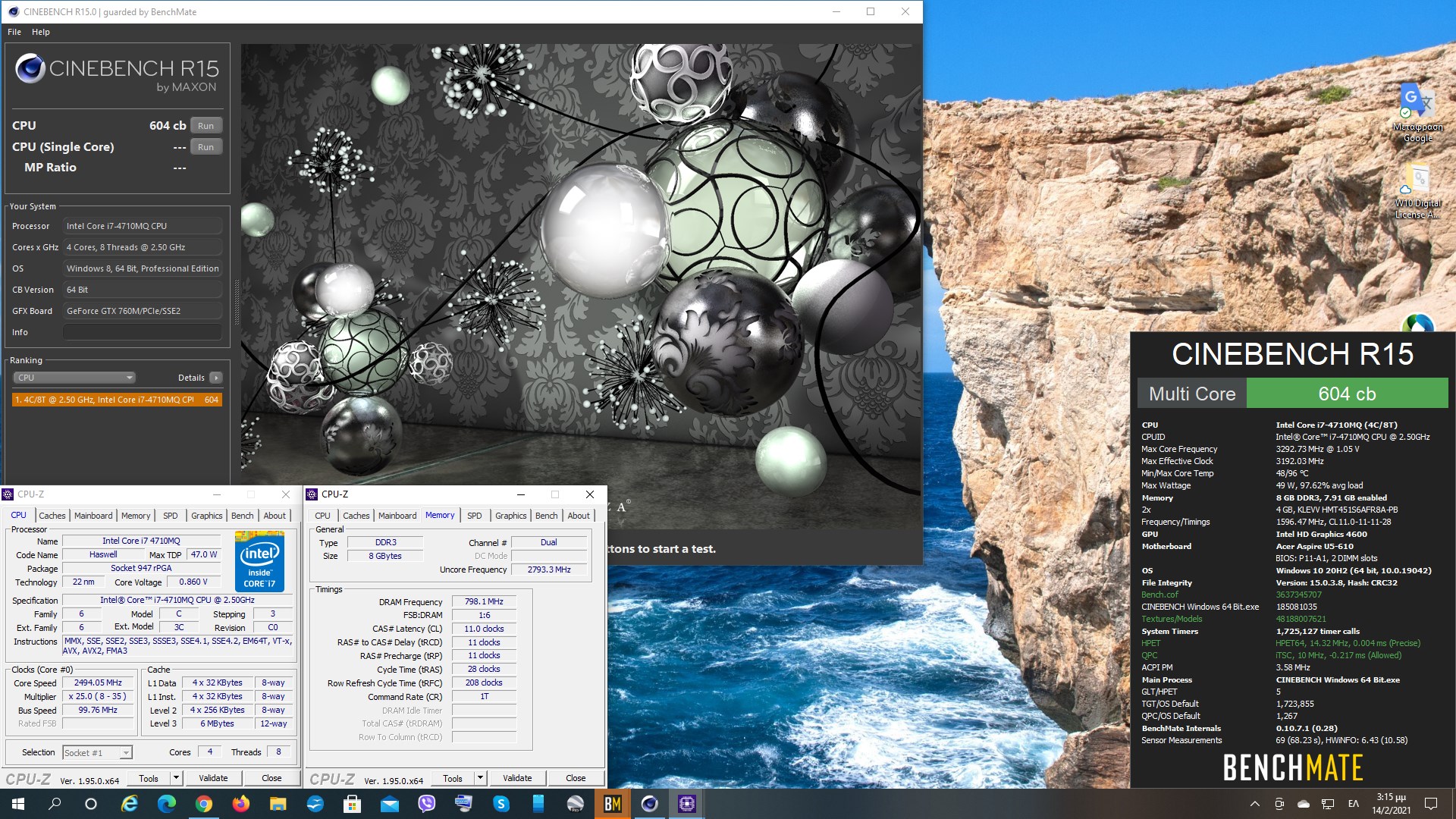Click the Bench.cof file integrity entry

[x=1159, y=595]
